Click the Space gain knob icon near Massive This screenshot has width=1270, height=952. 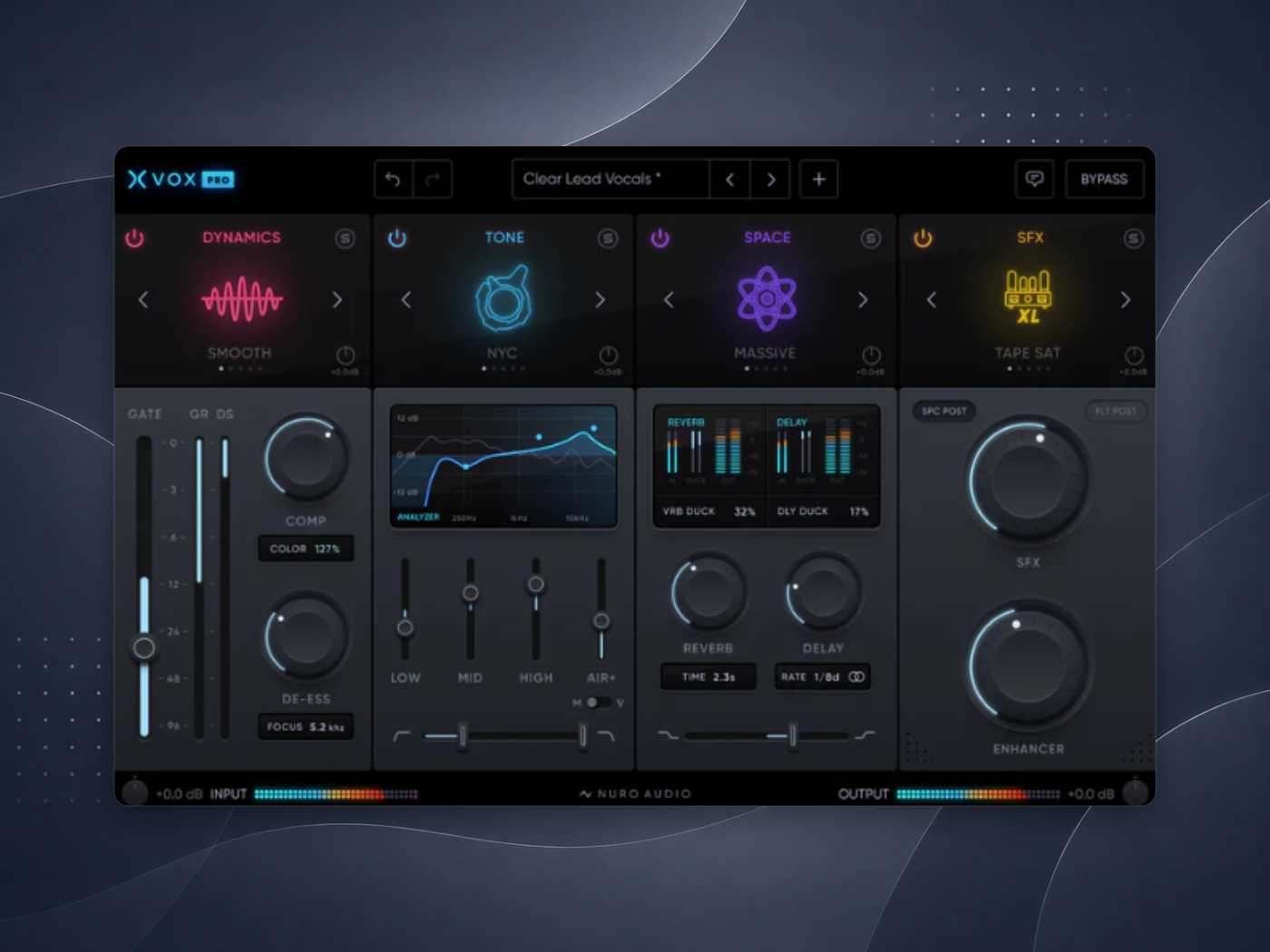coord(871,355)
